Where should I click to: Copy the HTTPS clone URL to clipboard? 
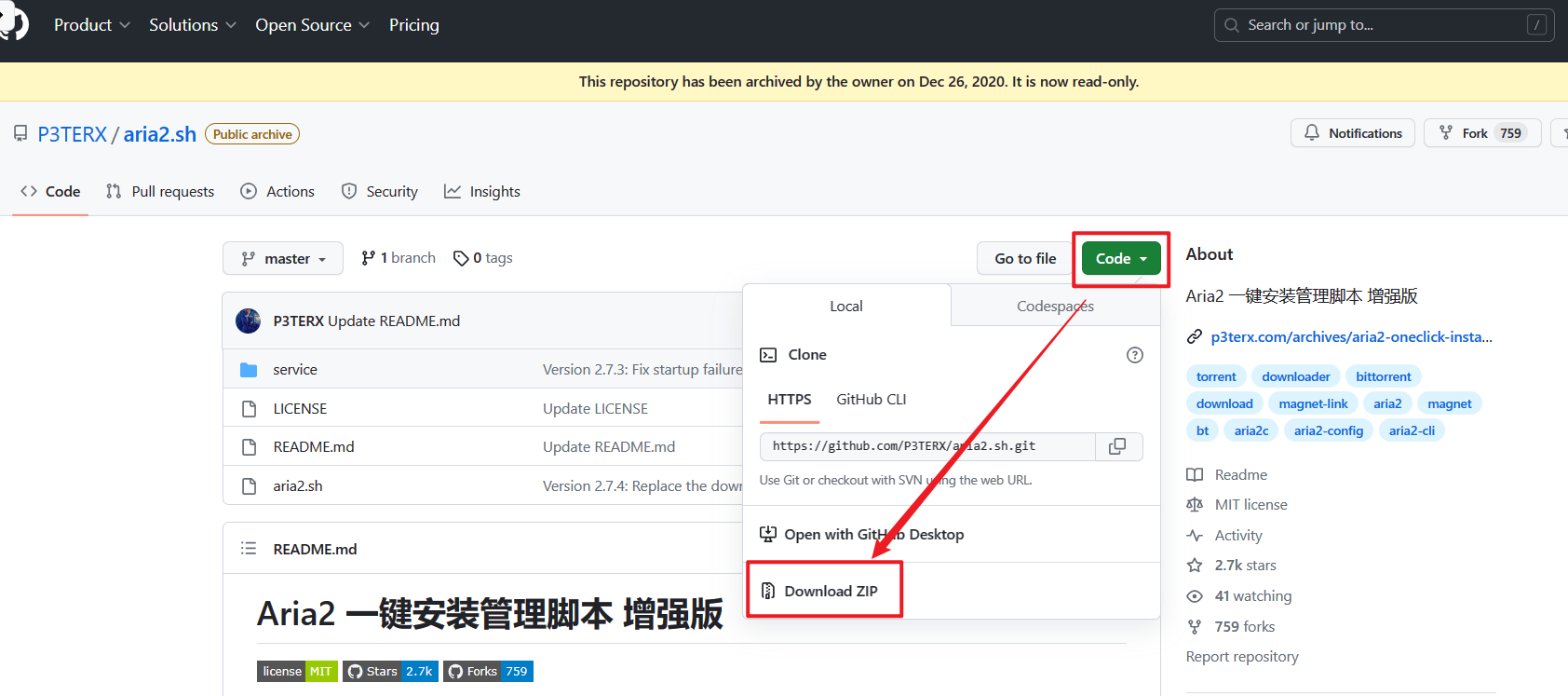pos(1117,447)
